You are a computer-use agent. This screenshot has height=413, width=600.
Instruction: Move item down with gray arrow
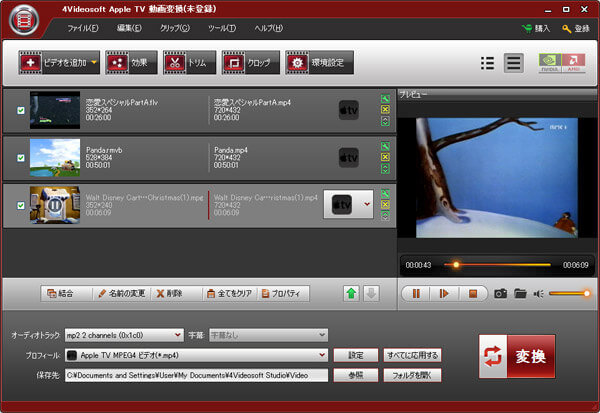pyautogui.click(x=371, y=294)
